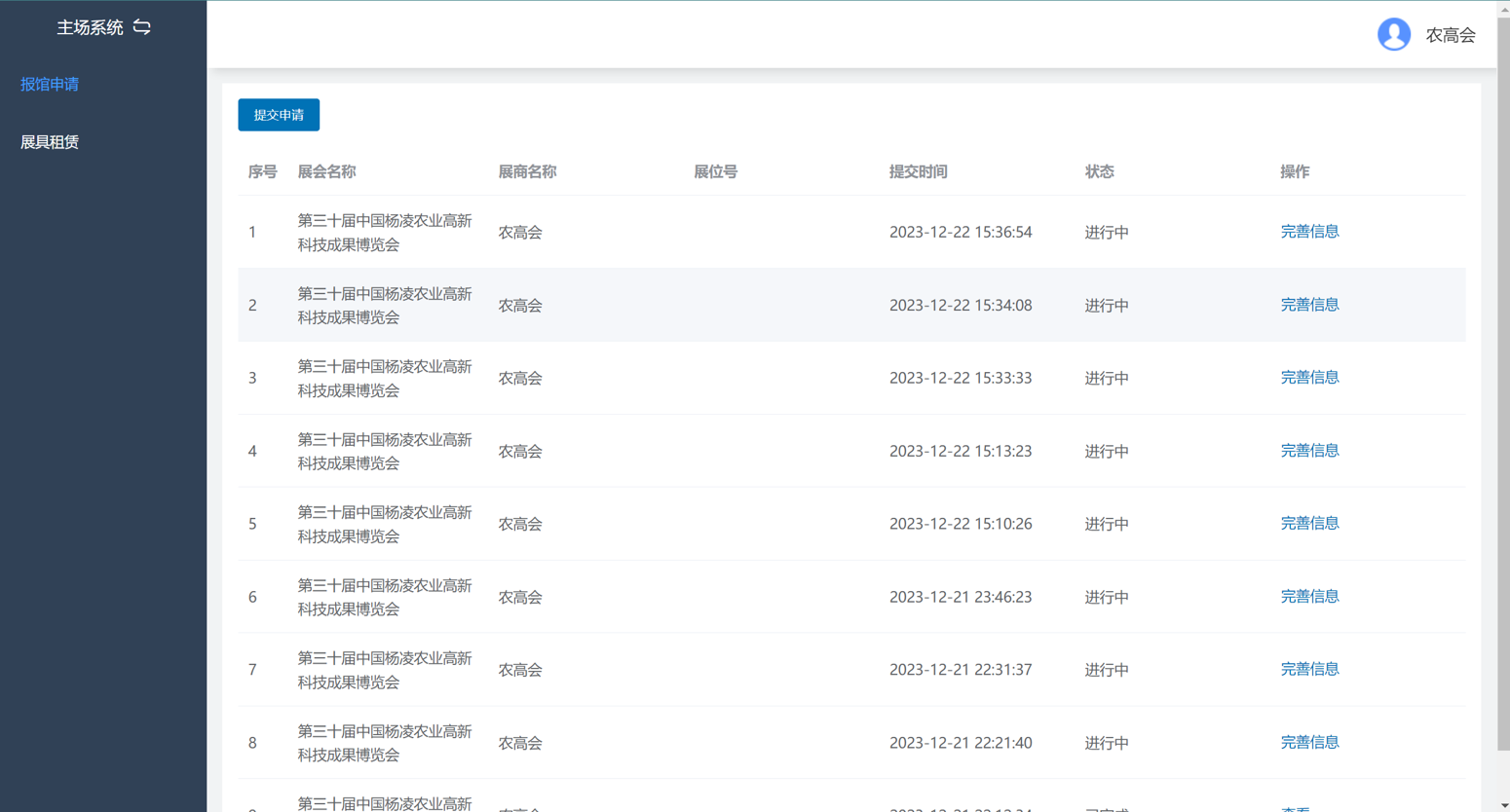Click the 展会名称 column header

click(x=326, y=171)
